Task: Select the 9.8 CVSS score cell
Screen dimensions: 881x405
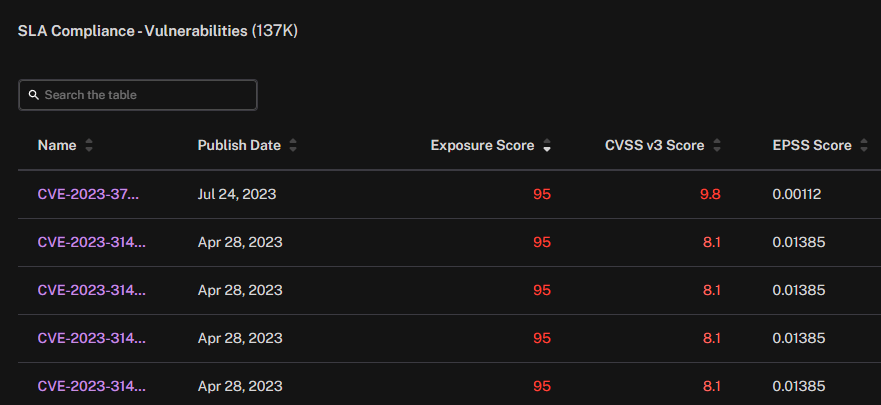Action: click(710, 194)
